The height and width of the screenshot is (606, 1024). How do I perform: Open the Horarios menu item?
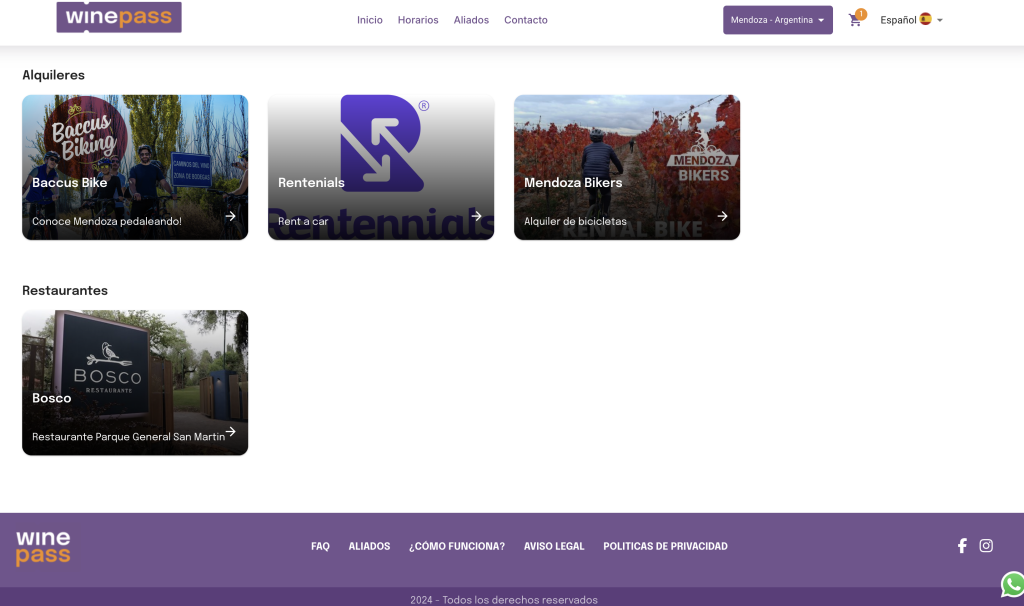pyautogui.click(x=418, y=20)
